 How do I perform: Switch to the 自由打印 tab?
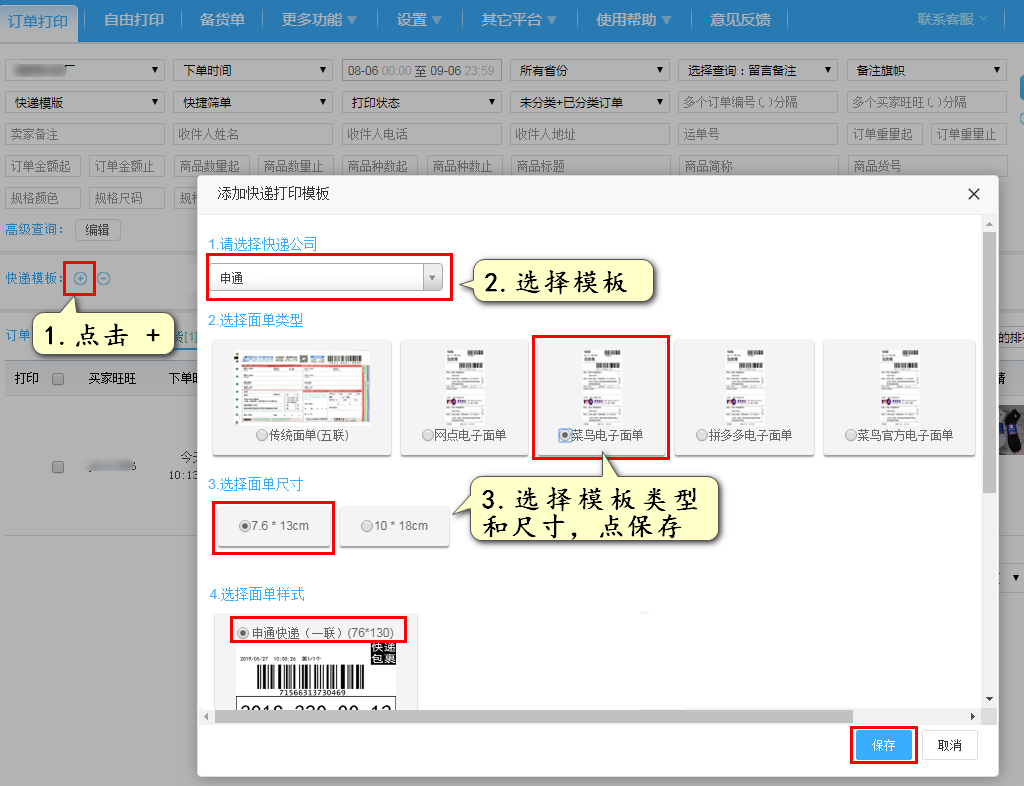(134, 20)
